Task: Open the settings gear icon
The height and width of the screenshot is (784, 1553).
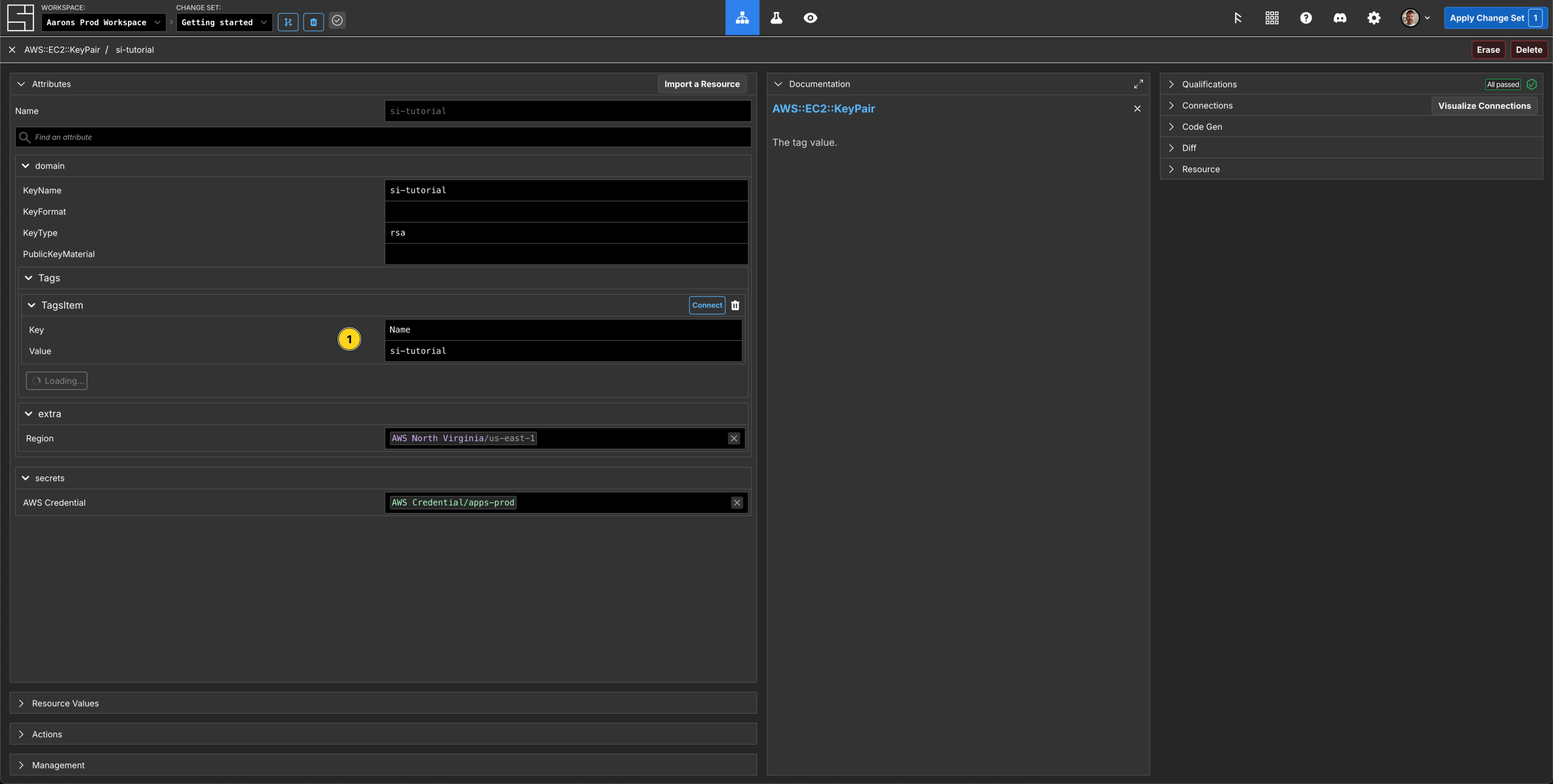Action: (1374, 18)
